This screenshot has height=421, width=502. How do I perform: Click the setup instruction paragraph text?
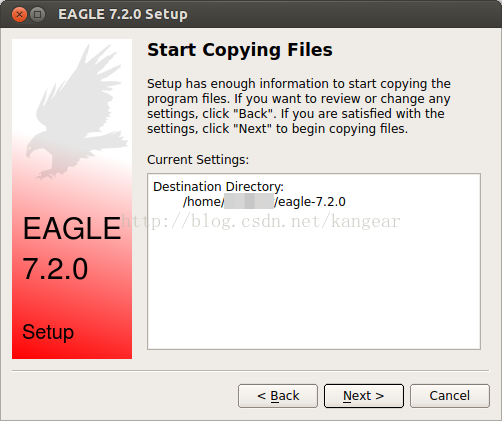(299, 106)
